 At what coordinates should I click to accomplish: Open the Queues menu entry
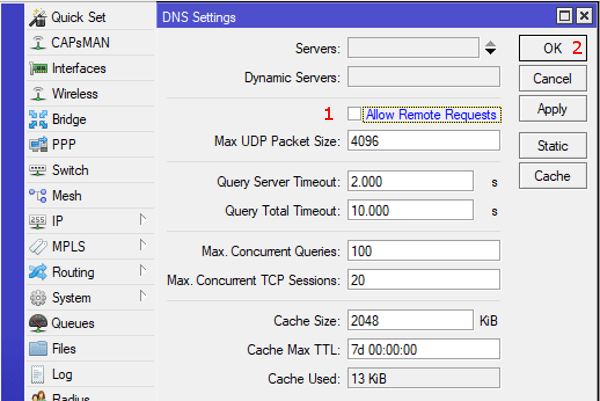tap(90, 323)
